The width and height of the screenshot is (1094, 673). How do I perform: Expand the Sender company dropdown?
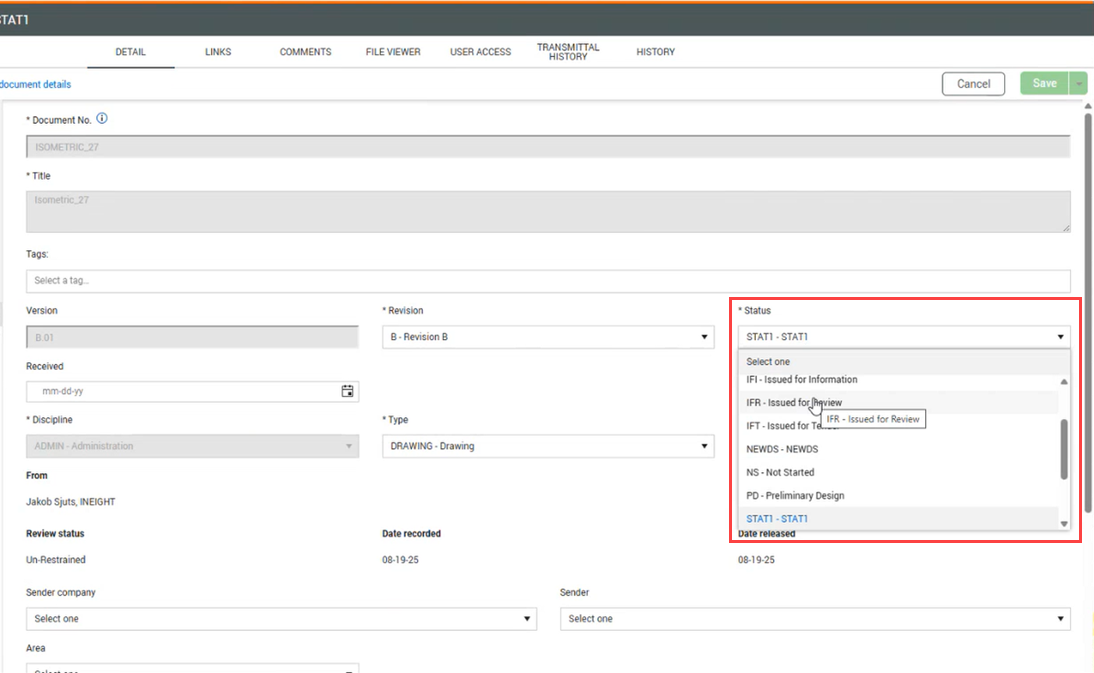(281, 619)
